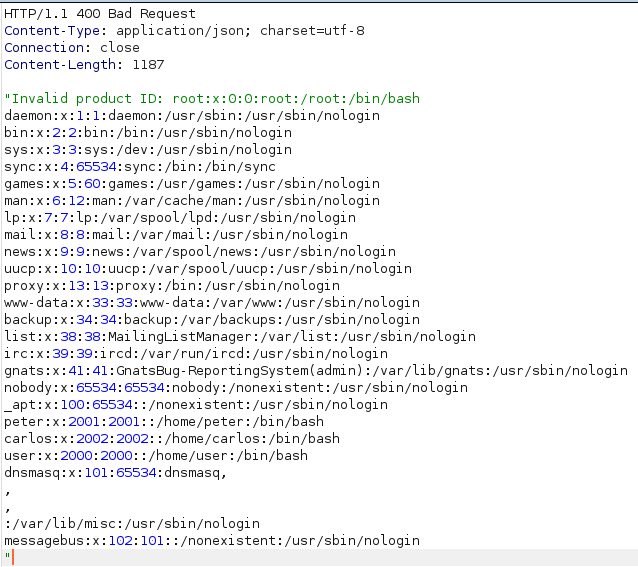Image resolution: width=638 pixels, height=567 pixels.
Task: Click the :/var/lib/misc:/usr/sbin/nologin line
Action: (x=132, y=524)
